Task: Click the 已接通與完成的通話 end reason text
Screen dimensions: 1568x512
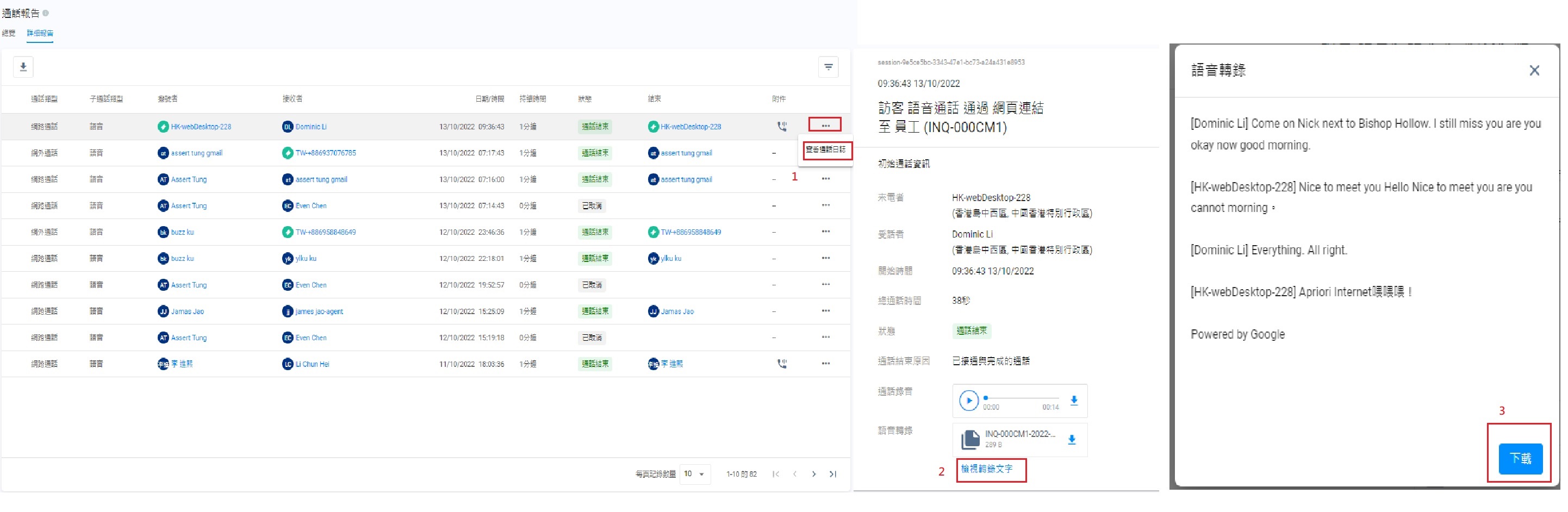Action: [x=991, y=360]
